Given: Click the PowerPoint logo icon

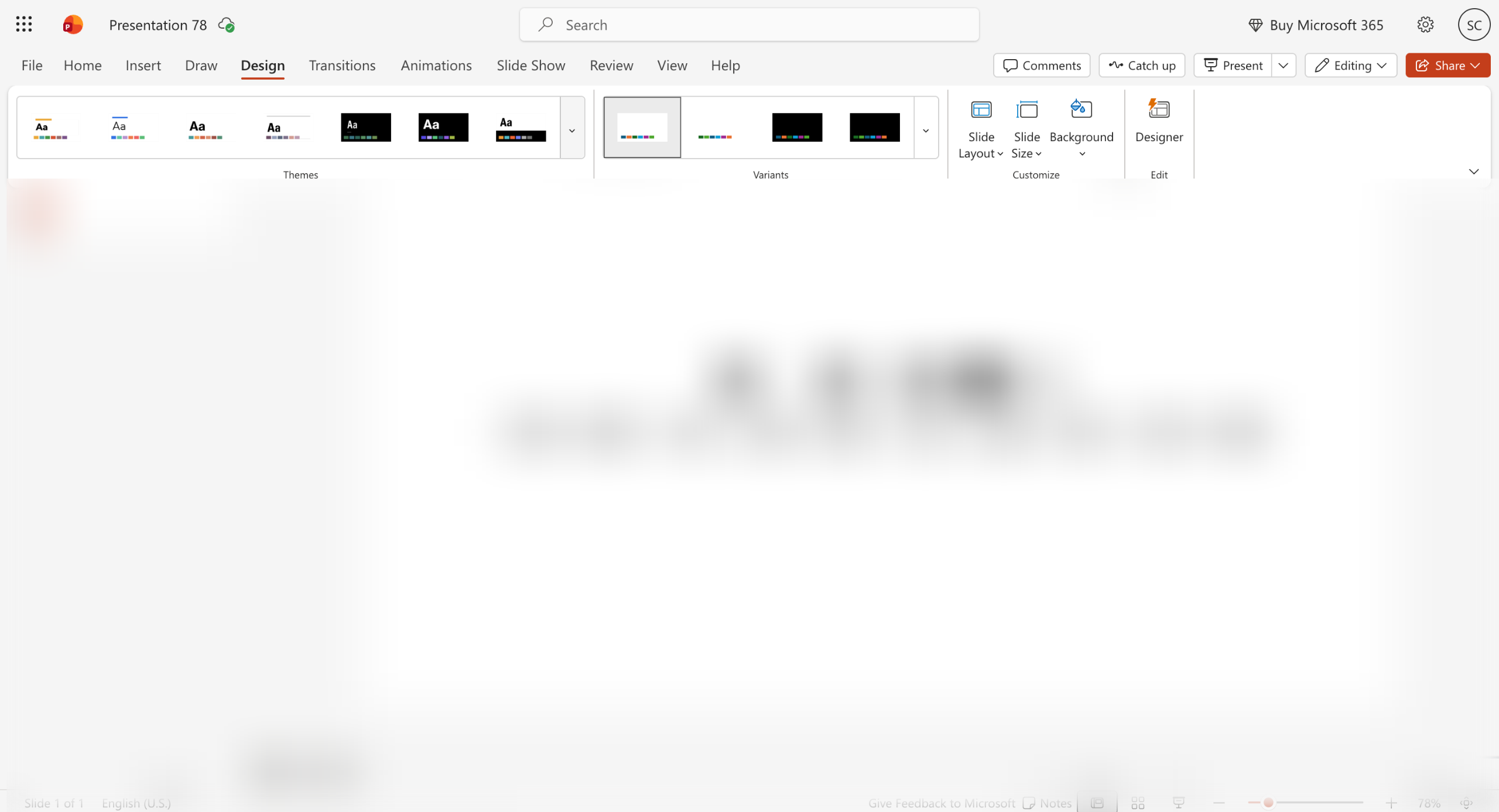Looking at the screenshot, I should (x=73, y=25).
